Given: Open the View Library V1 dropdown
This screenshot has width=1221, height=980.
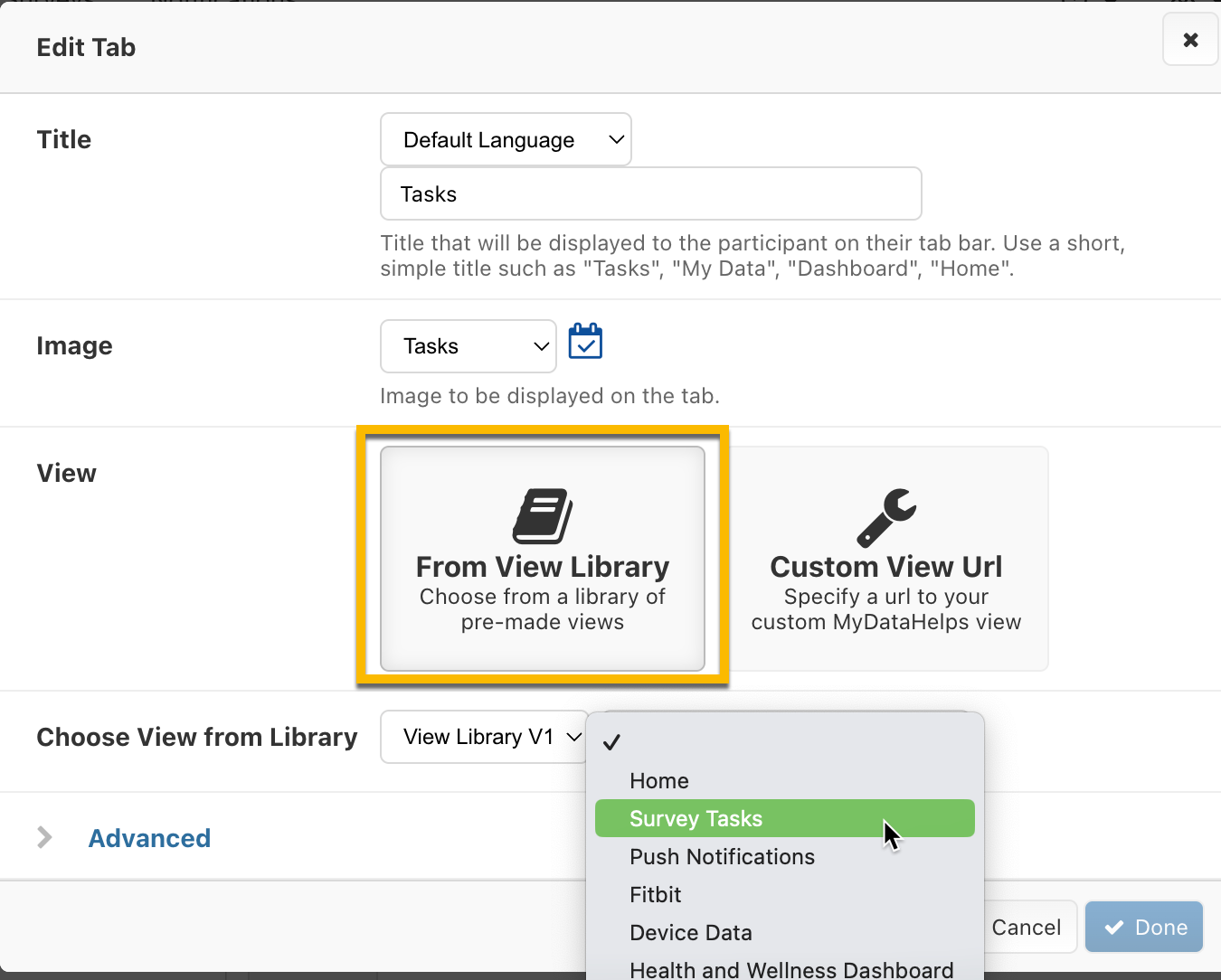Looking at the screenshot, I should 485,737.
